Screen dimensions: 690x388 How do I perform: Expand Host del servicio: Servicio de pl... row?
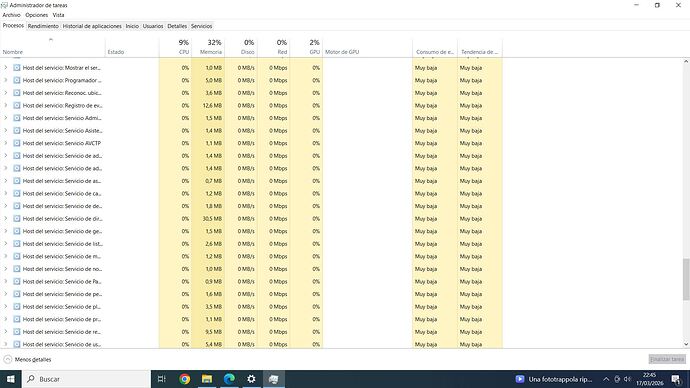[x=6, y=307]
